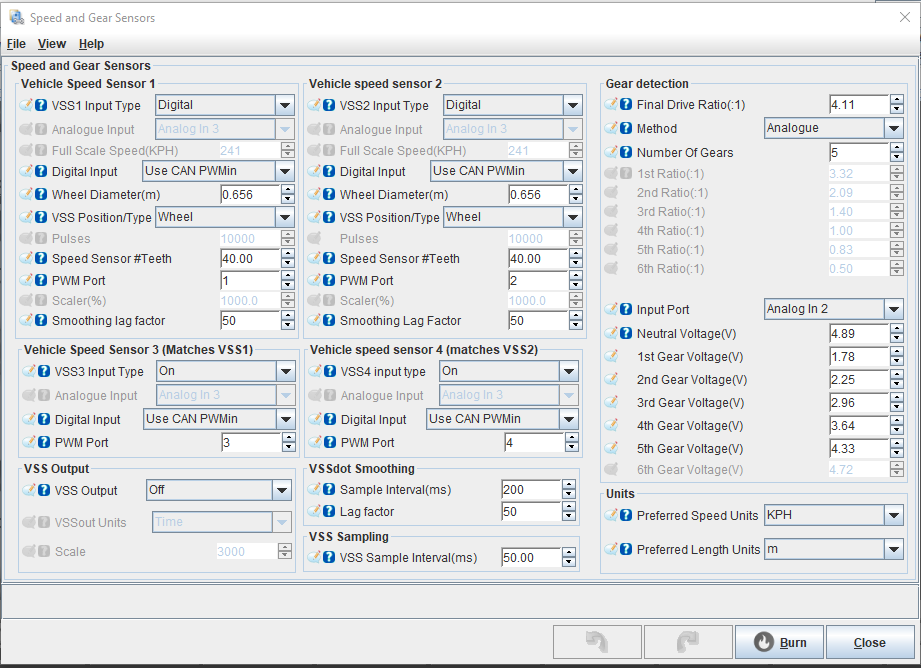921x668 pixels.
Task: Open the File menu
Action: point(16,44)
